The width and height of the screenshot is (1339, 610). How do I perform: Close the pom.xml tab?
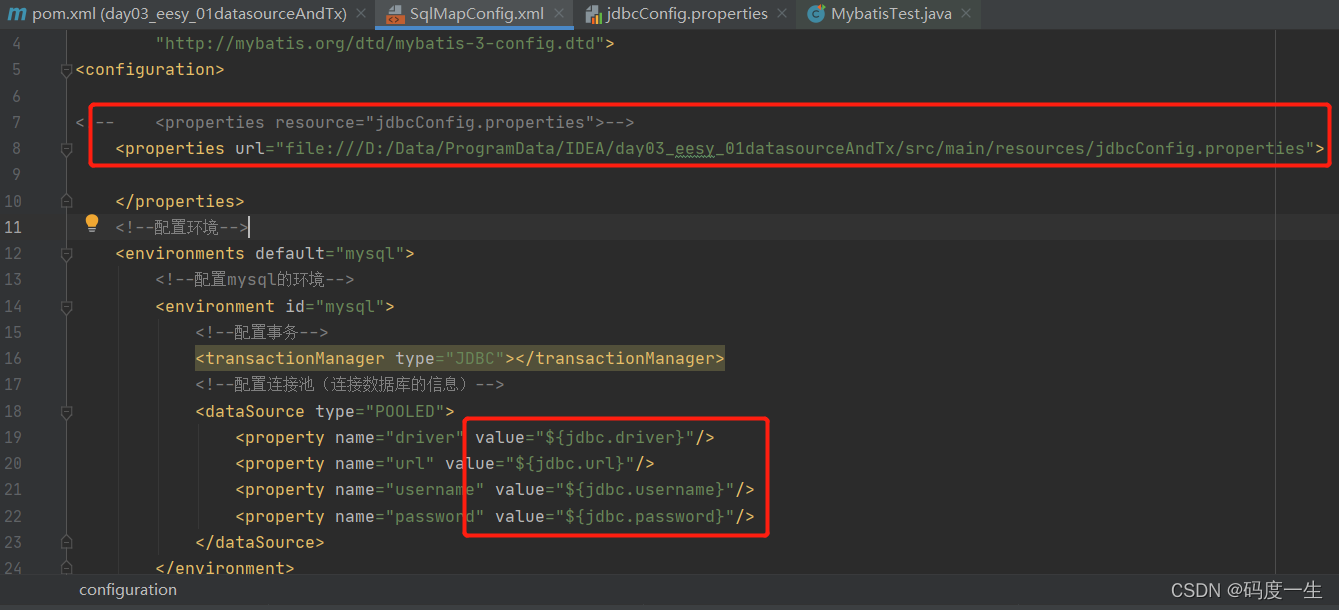(x=362, y=14)
